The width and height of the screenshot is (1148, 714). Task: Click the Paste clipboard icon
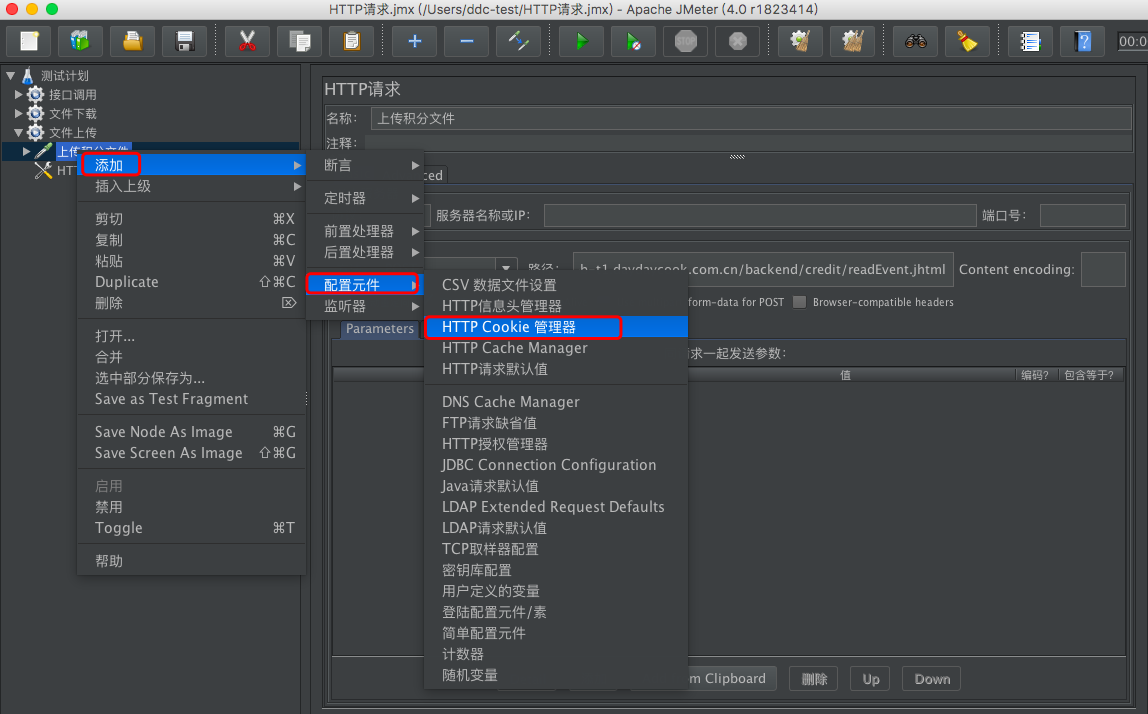click(x=351, y=41)
